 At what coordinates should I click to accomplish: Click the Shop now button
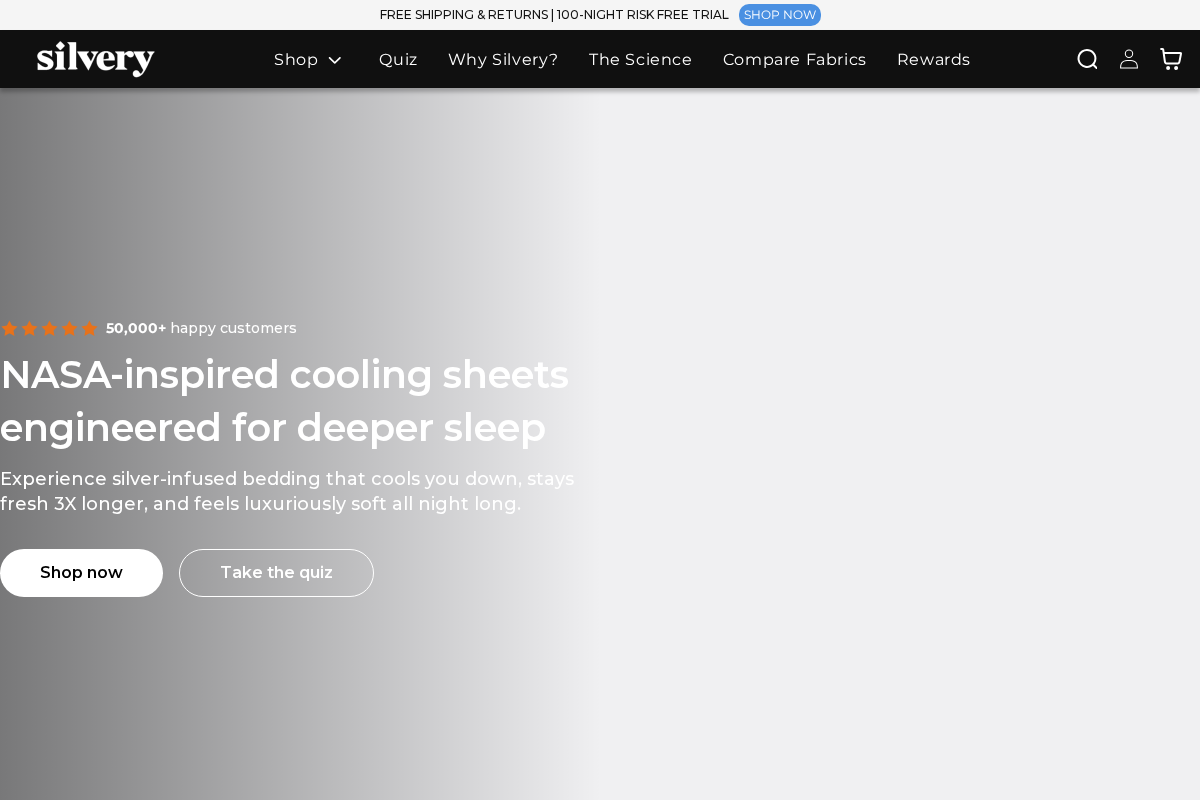coord(81,572)
